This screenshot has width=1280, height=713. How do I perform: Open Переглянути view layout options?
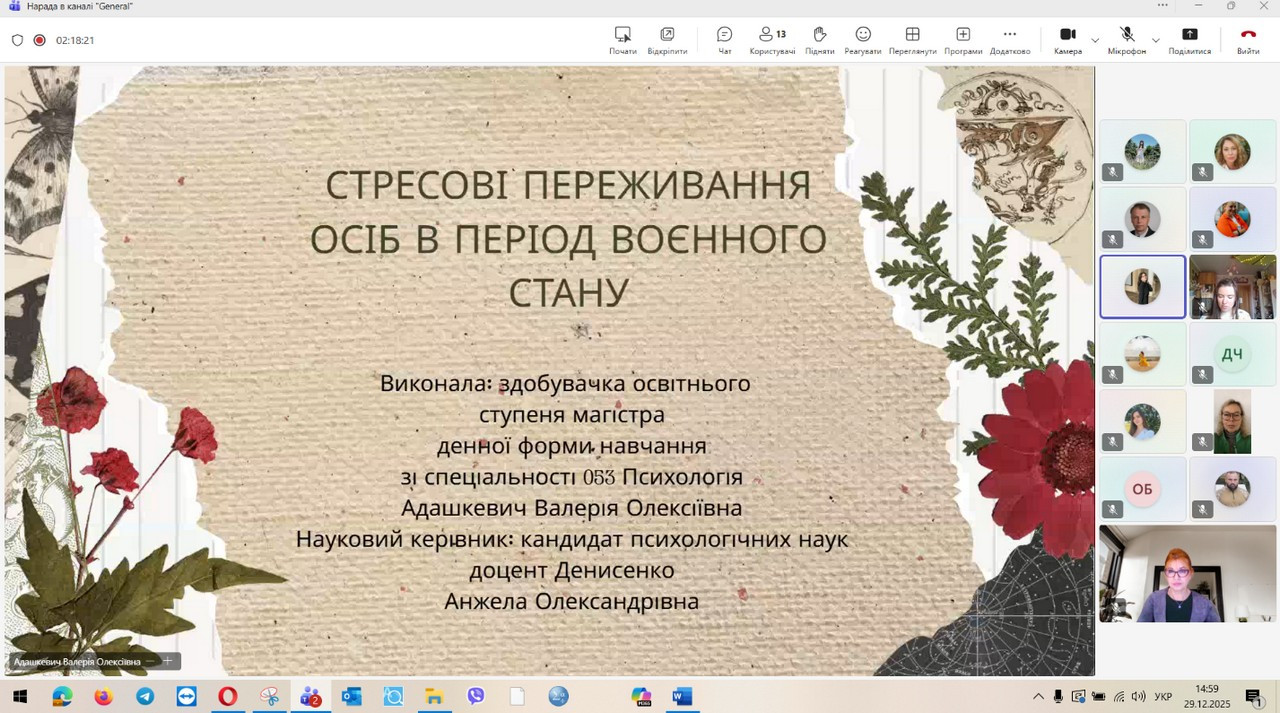tap(912, 39)
